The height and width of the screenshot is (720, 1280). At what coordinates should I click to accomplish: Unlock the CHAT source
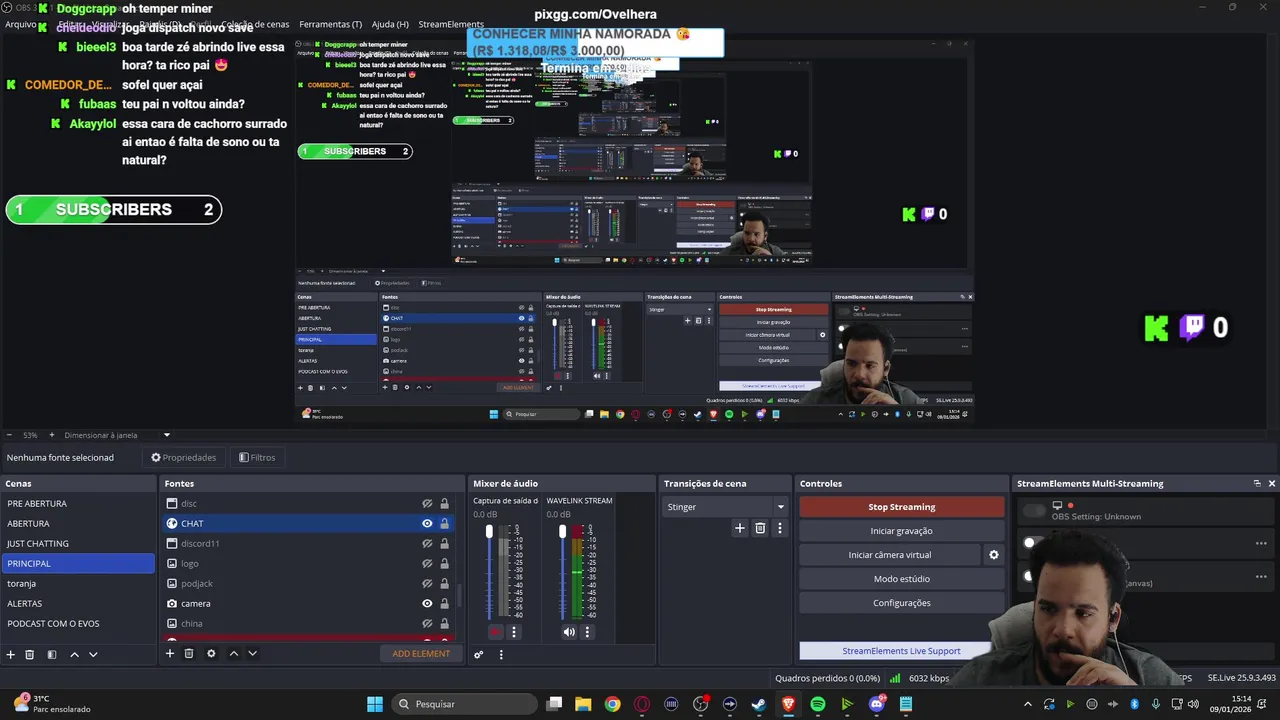(444, 523)
